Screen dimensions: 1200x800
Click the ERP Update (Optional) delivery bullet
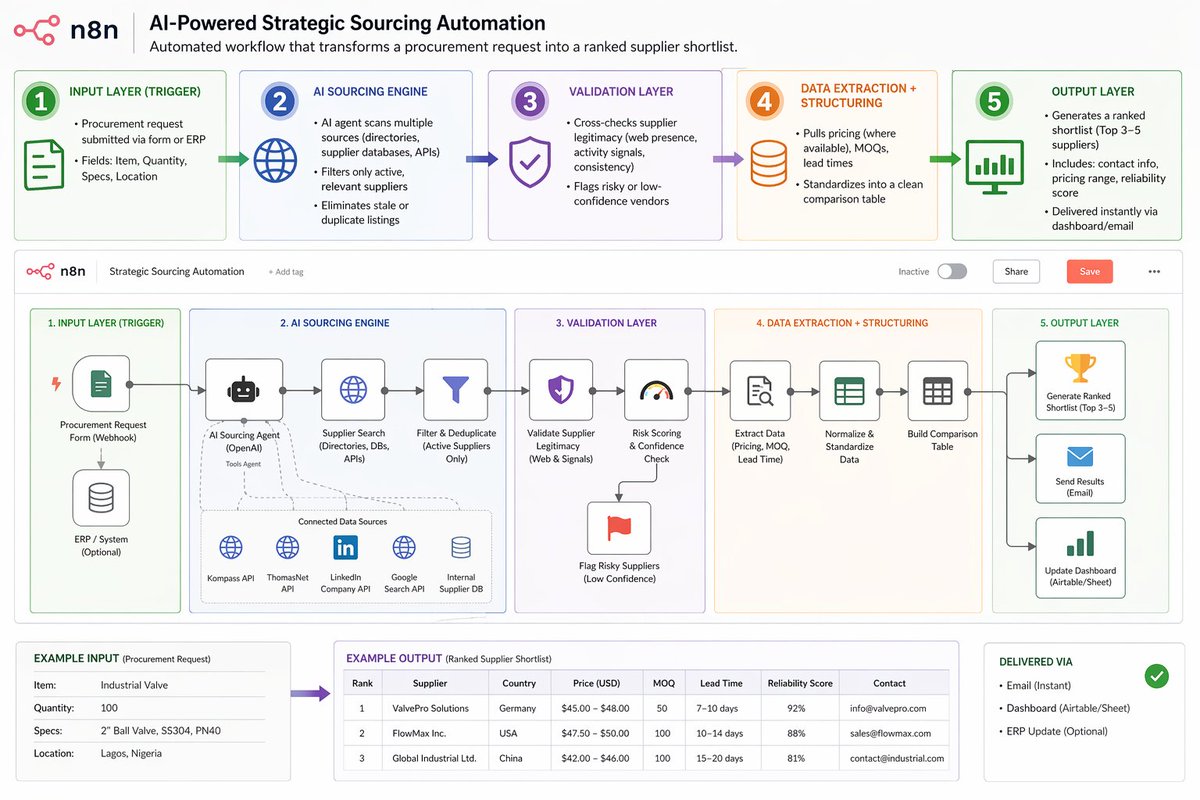[1057, 731]
